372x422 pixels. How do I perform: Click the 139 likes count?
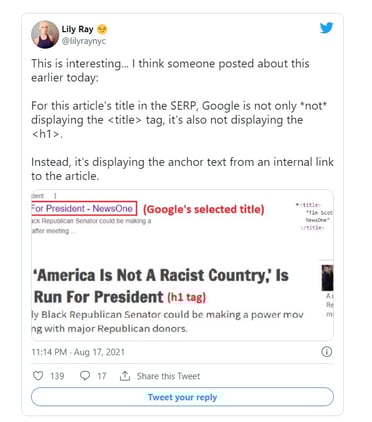(x=57, y=376)
